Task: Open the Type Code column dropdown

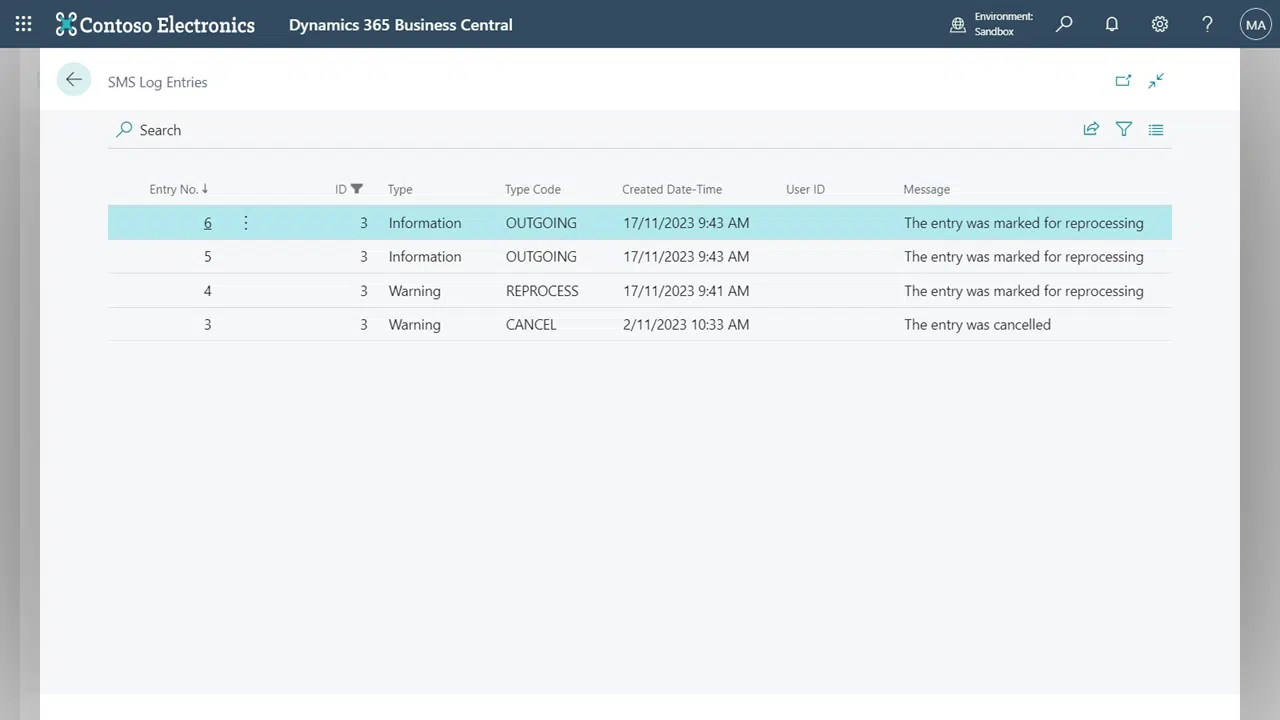Action: (x=532, y=189)
